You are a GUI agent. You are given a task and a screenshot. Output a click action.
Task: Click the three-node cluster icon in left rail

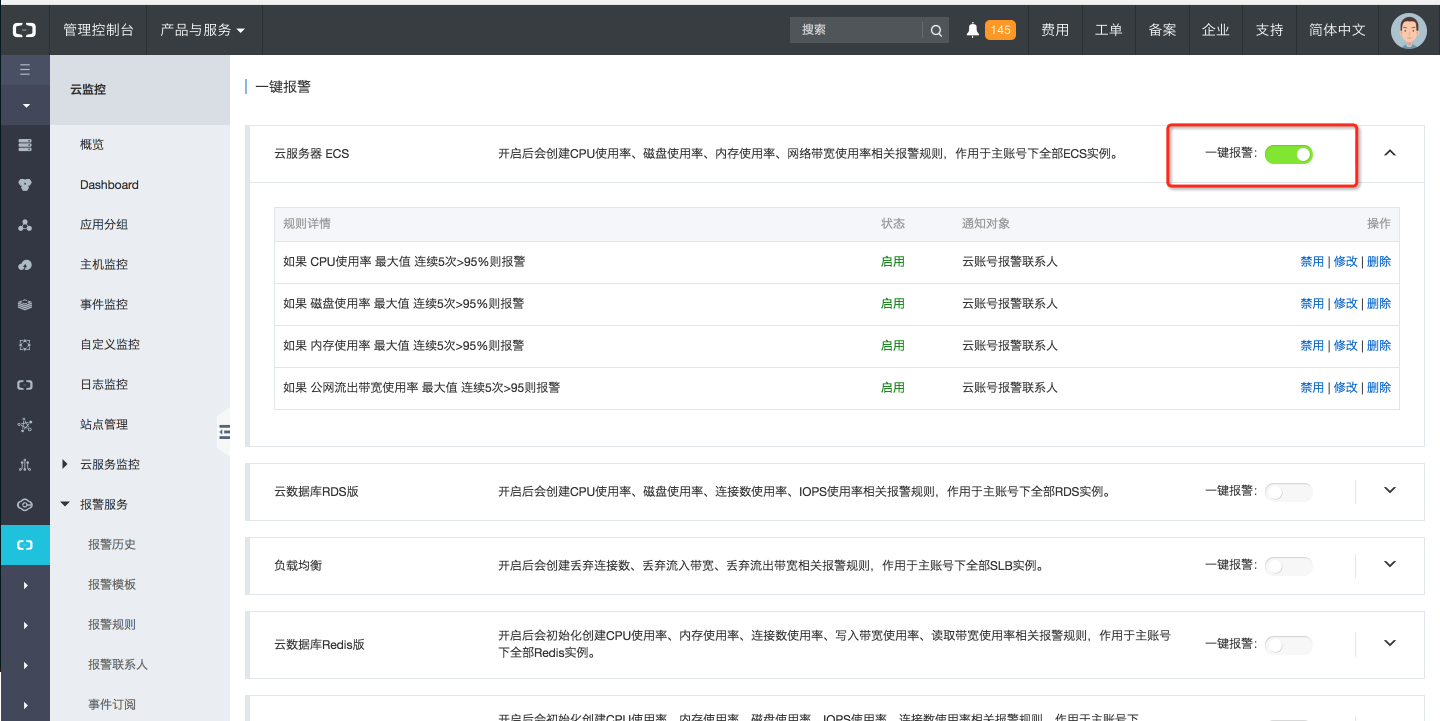(25, 225)
